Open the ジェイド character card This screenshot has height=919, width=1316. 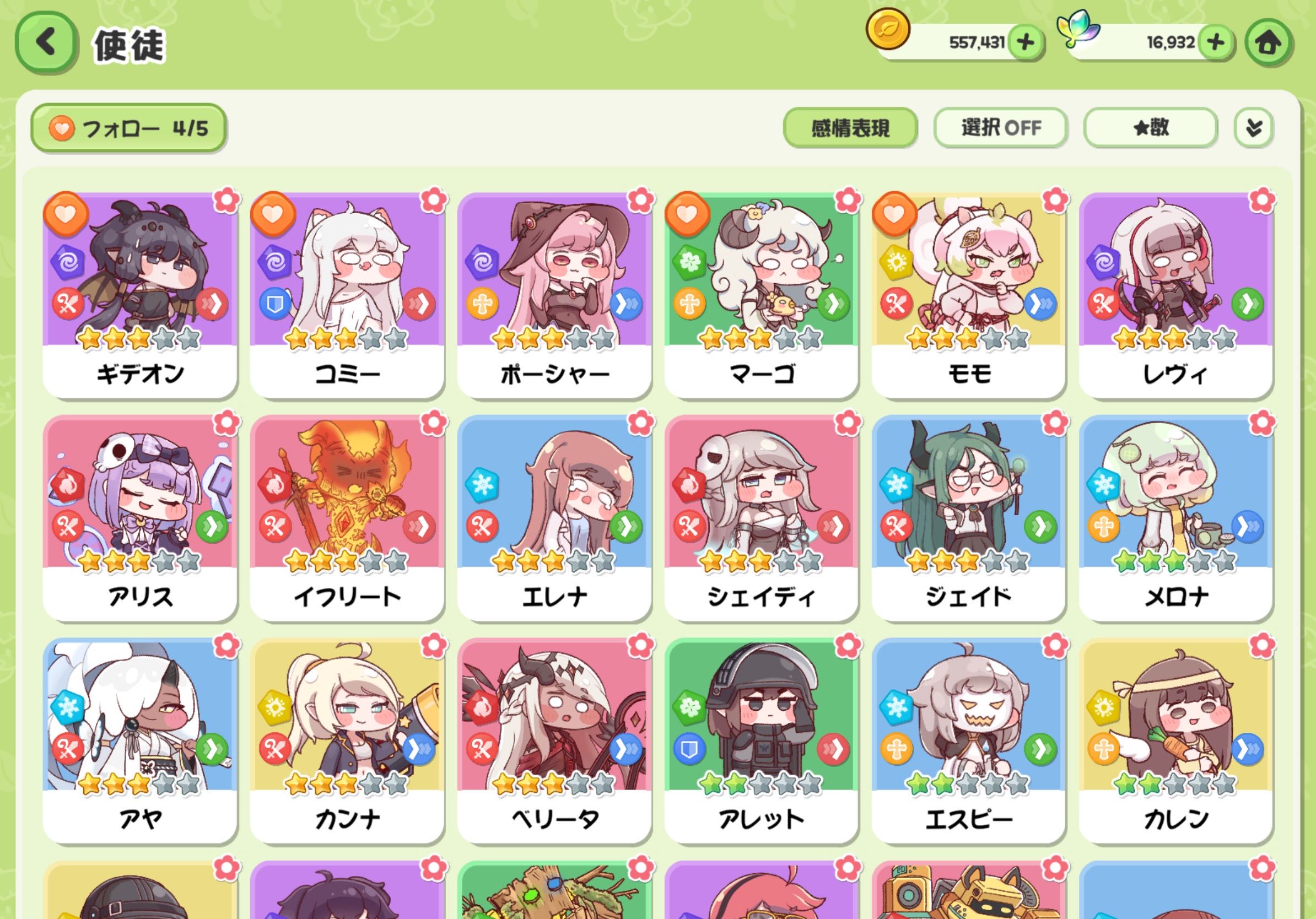pyautogui.click(x=969, y=518)
